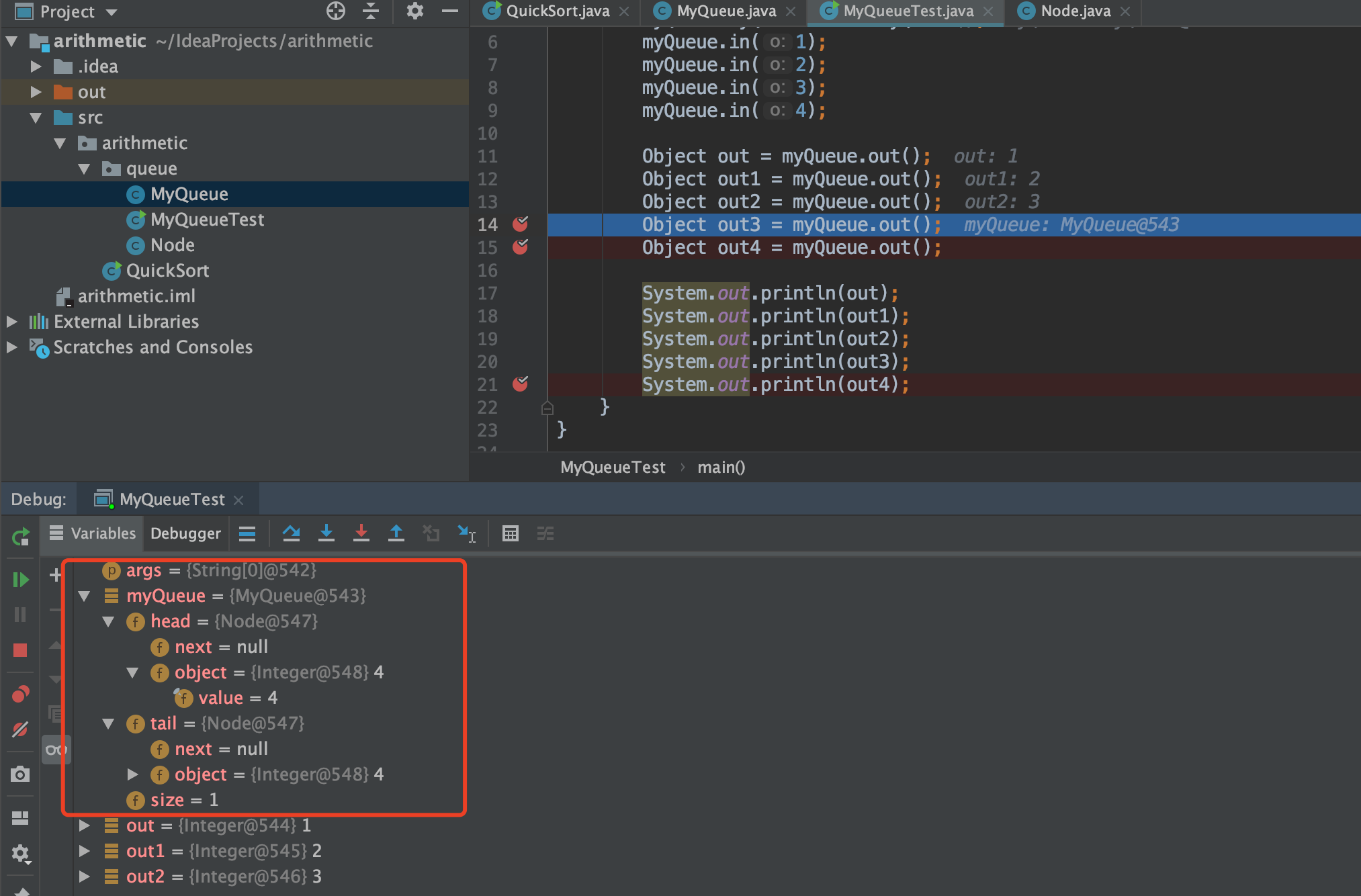1361x896 pixels.
Task: Click the Resume Program green icon
Action: pyautogui.click(x=20, y=580)
